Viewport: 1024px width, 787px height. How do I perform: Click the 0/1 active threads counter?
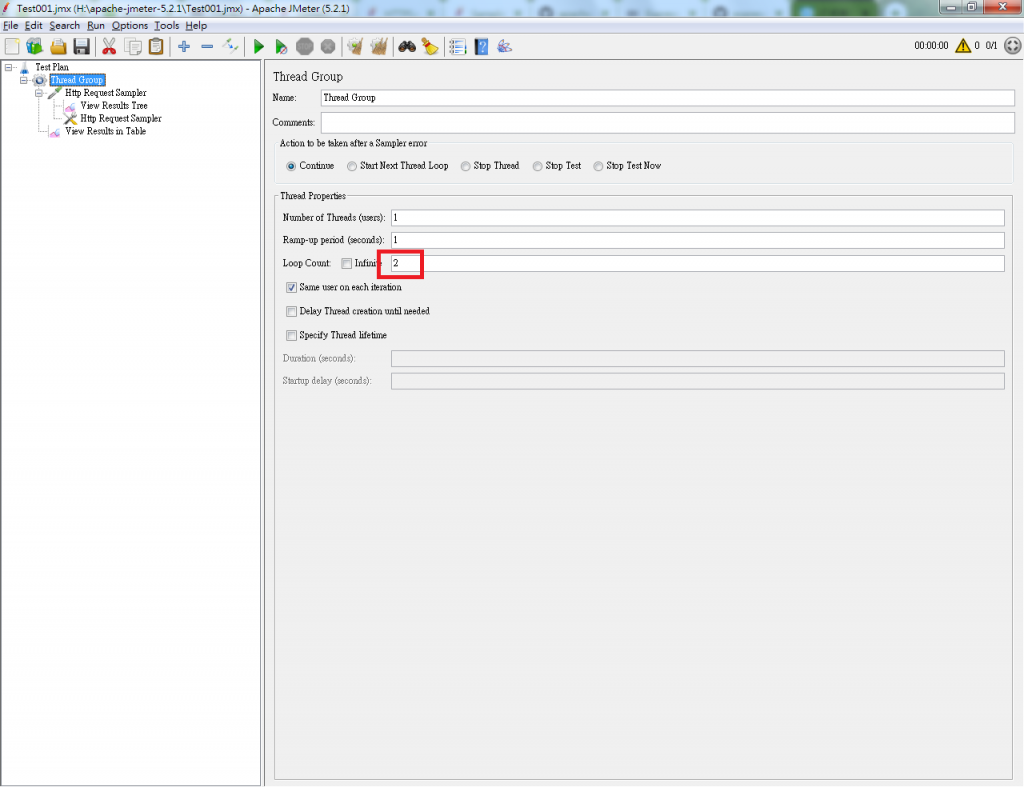coord(991,46)
